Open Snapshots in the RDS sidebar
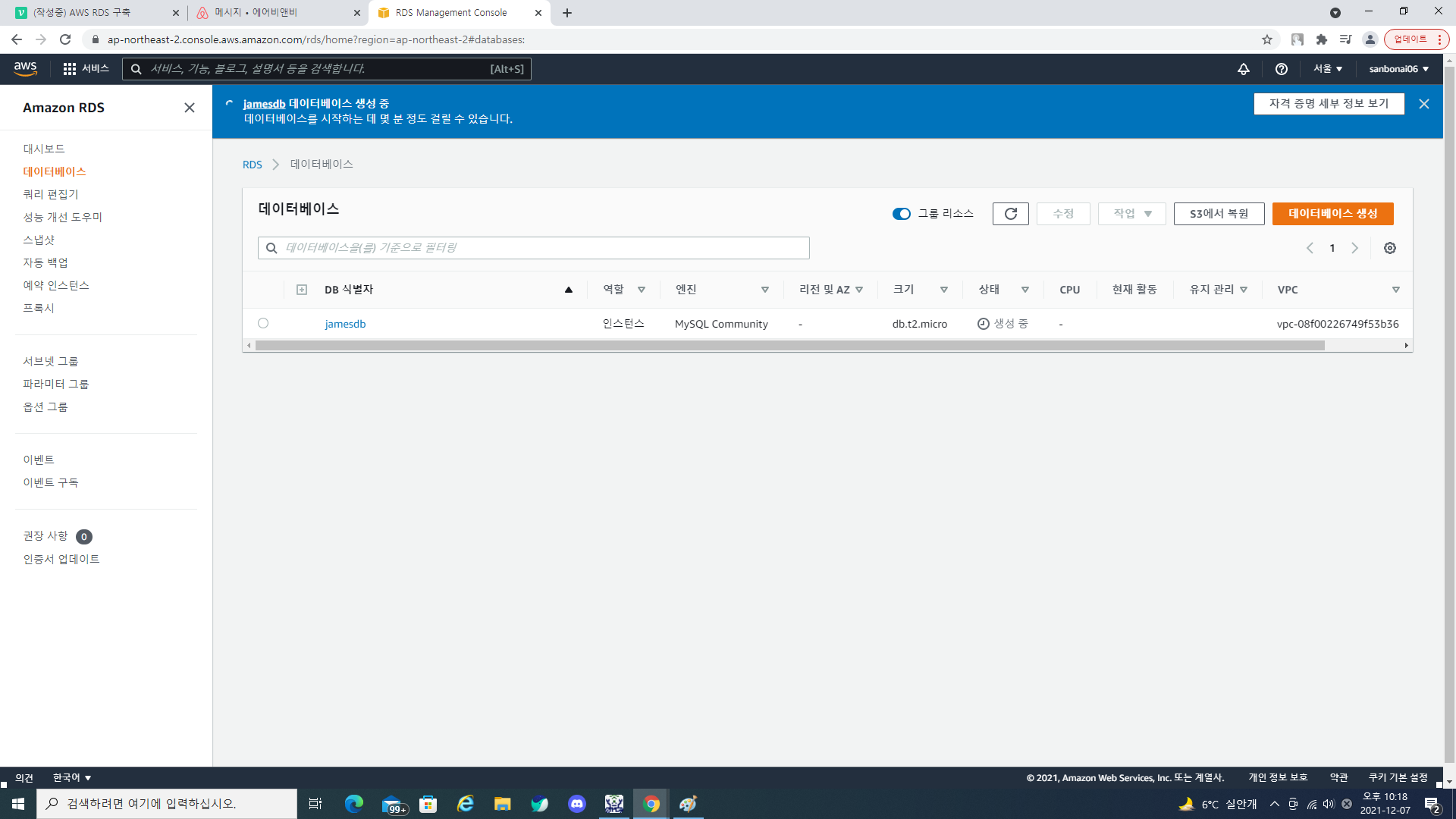The width and height of the screenshot is (1456, 819). (39, 240)
